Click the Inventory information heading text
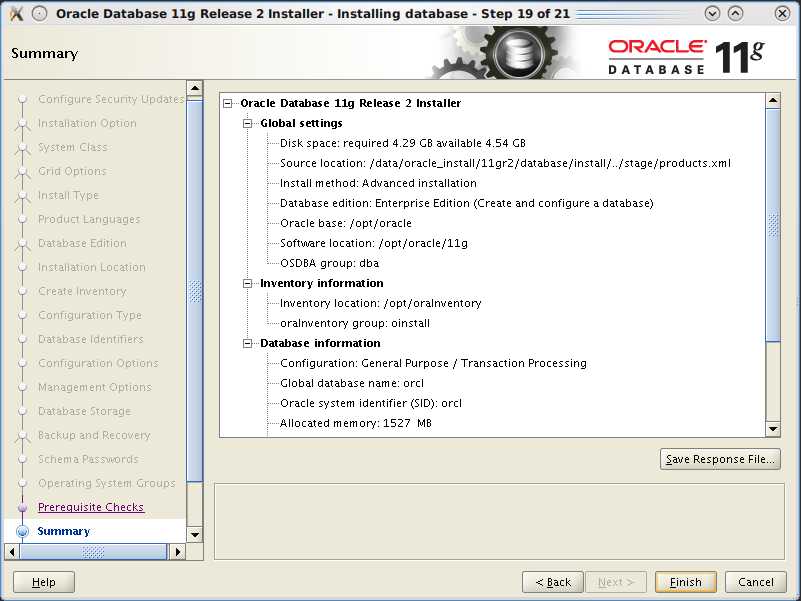Image resolution: width=801 pixels, height=601 pixels. click(x=322, y=284)
